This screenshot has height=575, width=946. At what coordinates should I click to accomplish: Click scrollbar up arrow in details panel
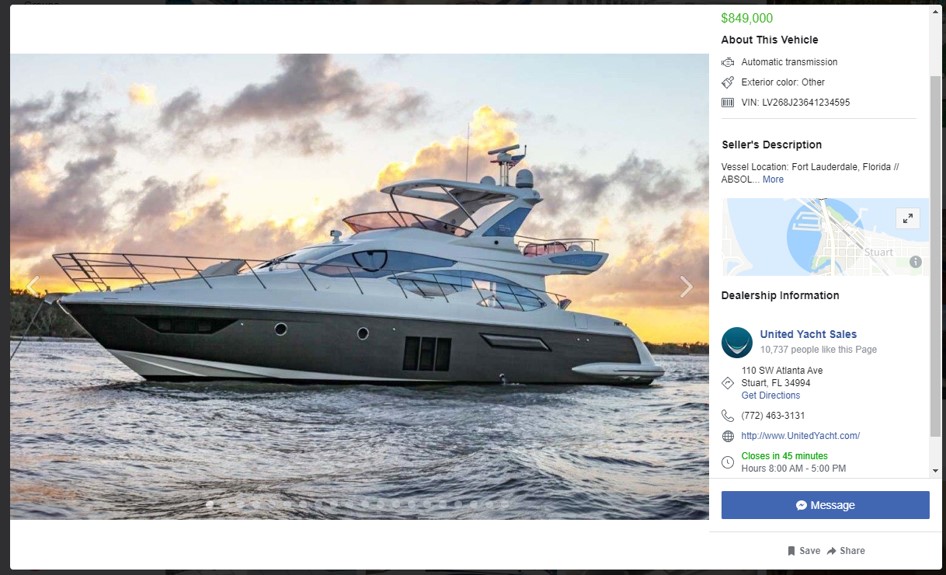(x=935, y=13)
